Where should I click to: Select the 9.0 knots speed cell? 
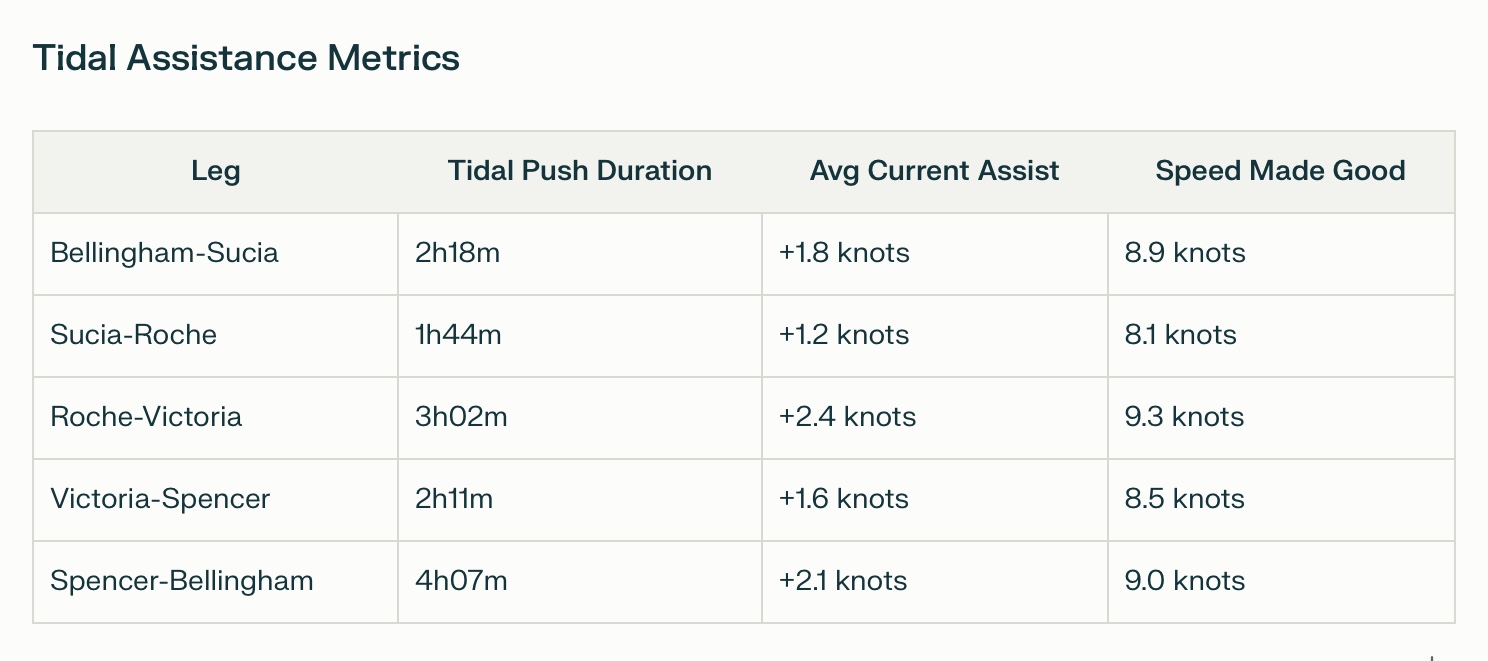1185,581
